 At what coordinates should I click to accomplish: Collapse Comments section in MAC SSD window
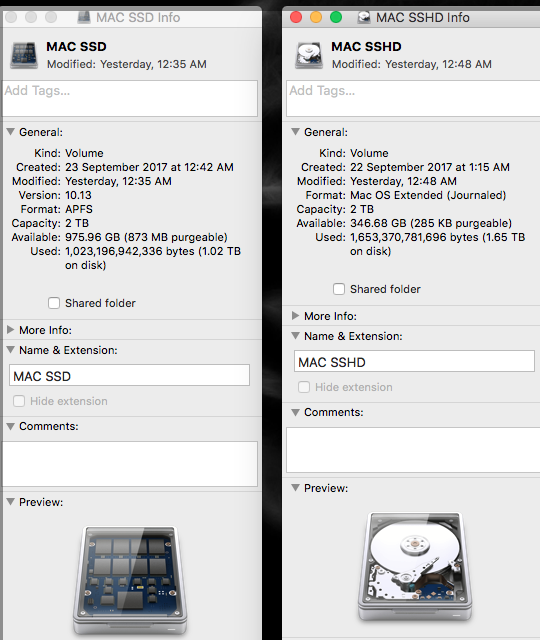(x=11, y=426)
